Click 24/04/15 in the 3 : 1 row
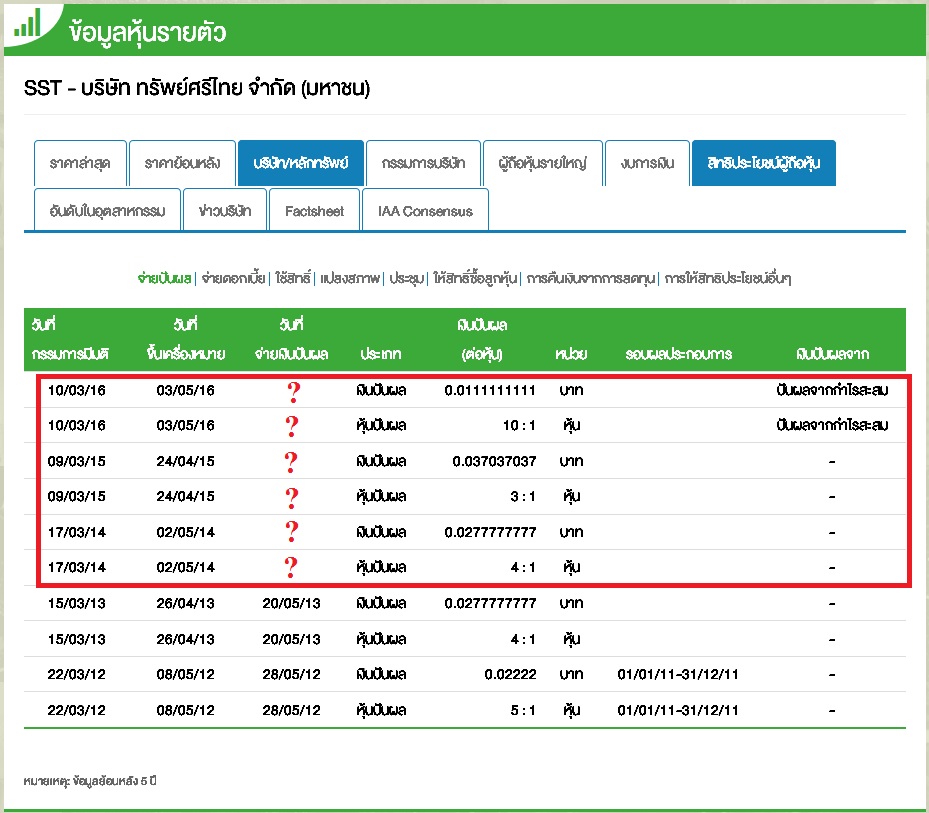 pyautogui.click(x=185, y=496)
